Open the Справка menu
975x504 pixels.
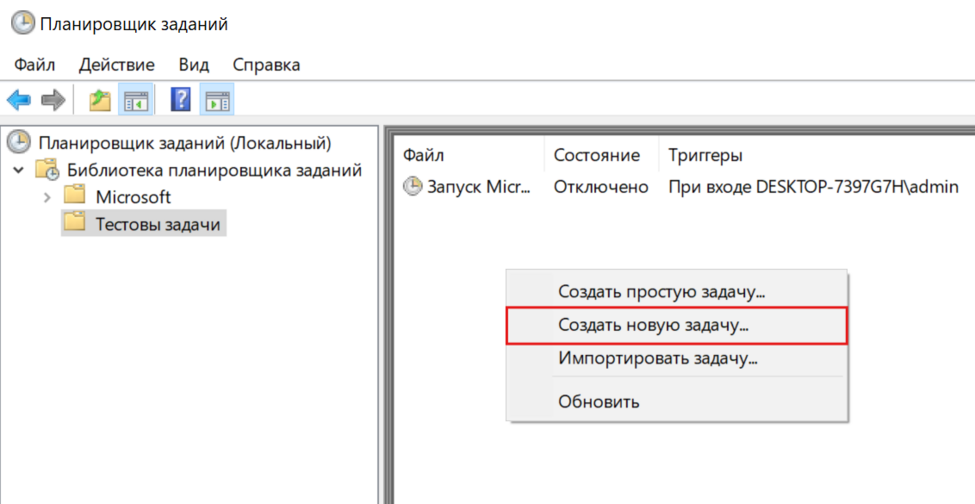[x=266, y=65]
